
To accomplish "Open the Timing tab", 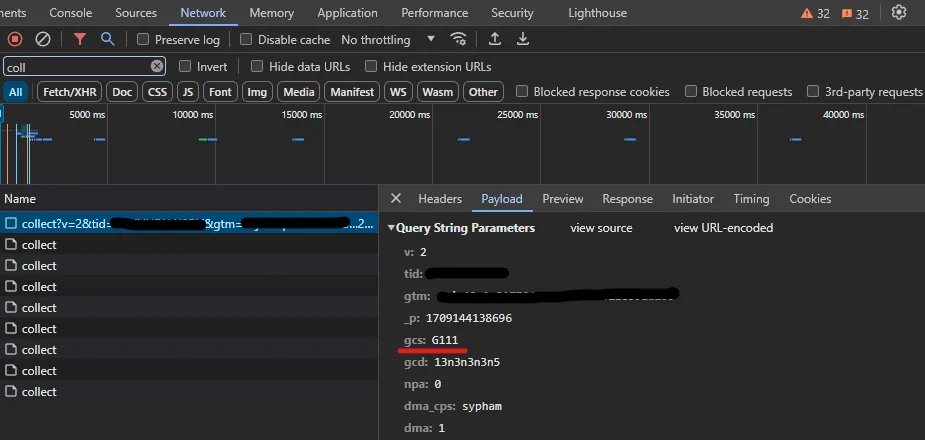I will [751, 199].
